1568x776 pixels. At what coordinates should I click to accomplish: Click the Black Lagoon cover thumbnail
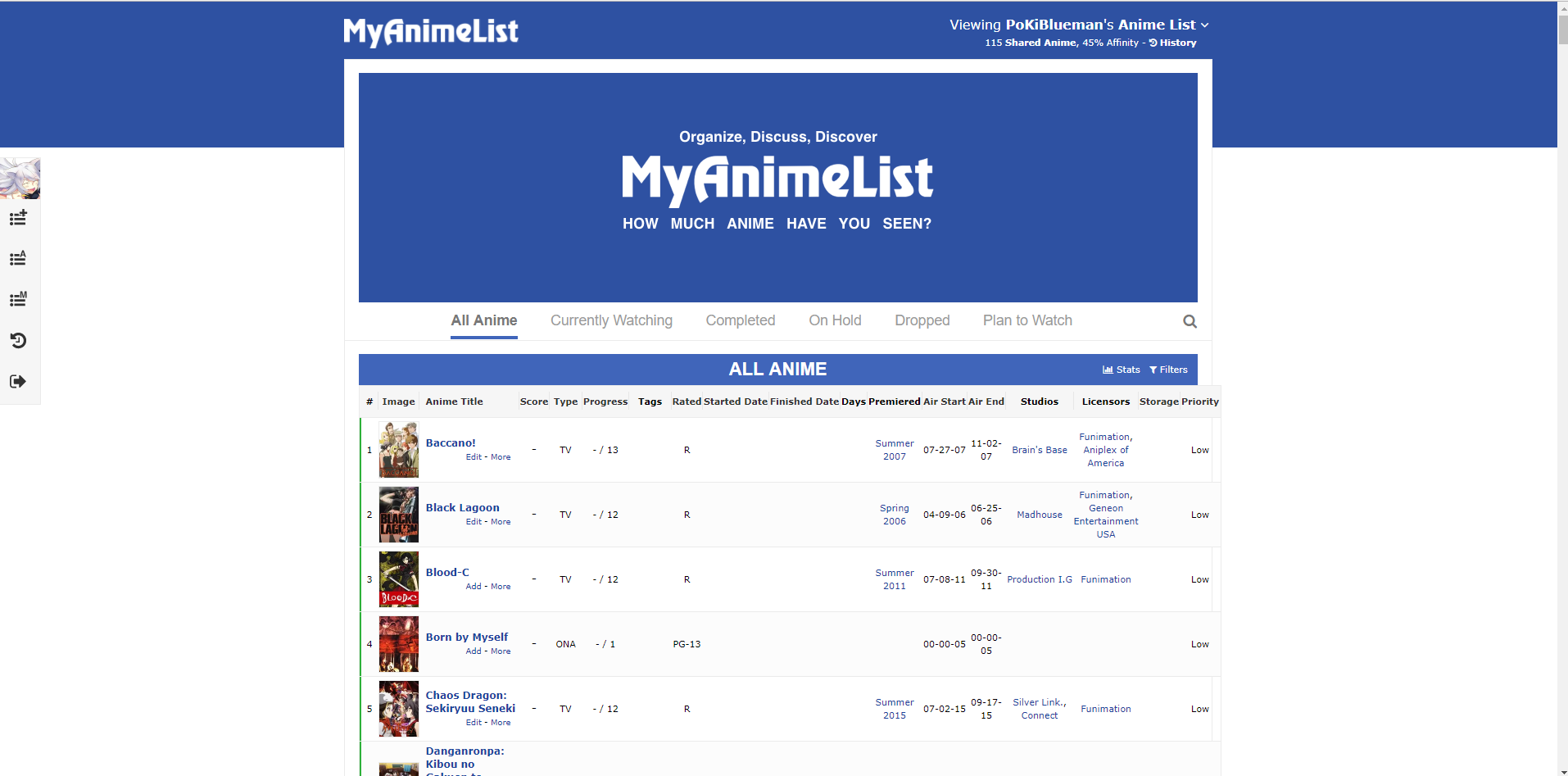coord(399,515)
